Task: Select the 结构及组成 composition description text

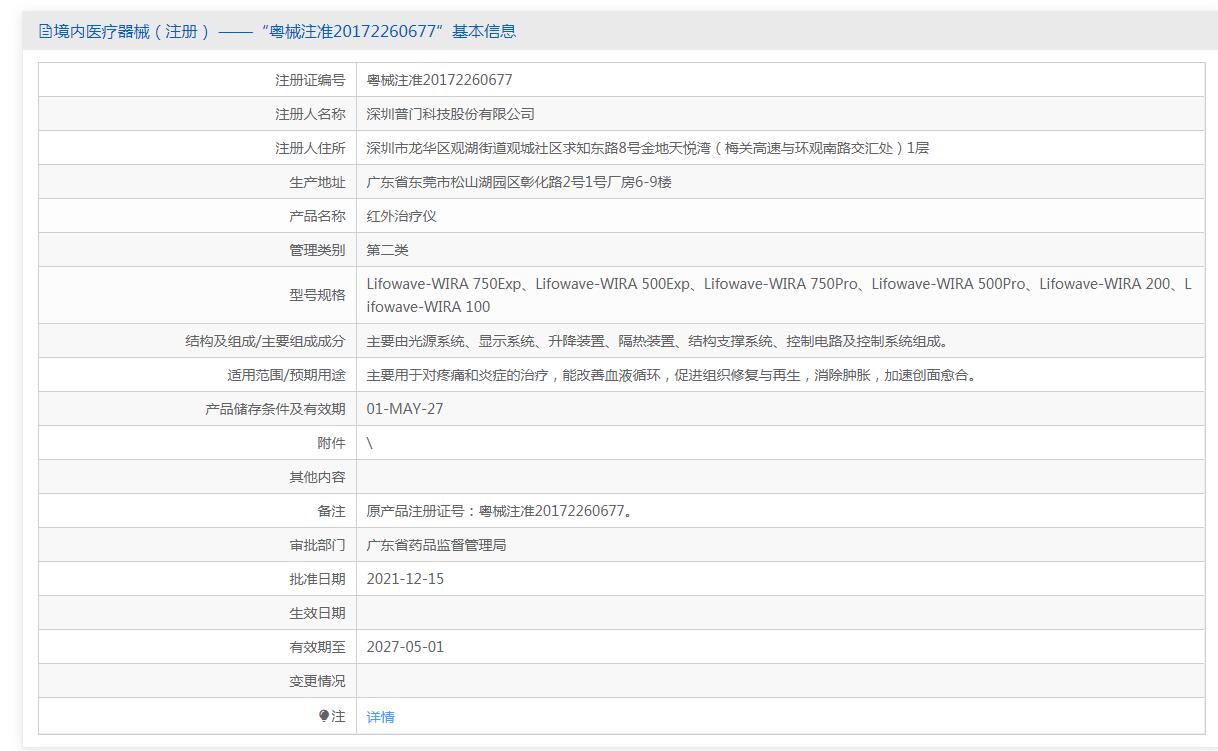Action: click(657, 341)
